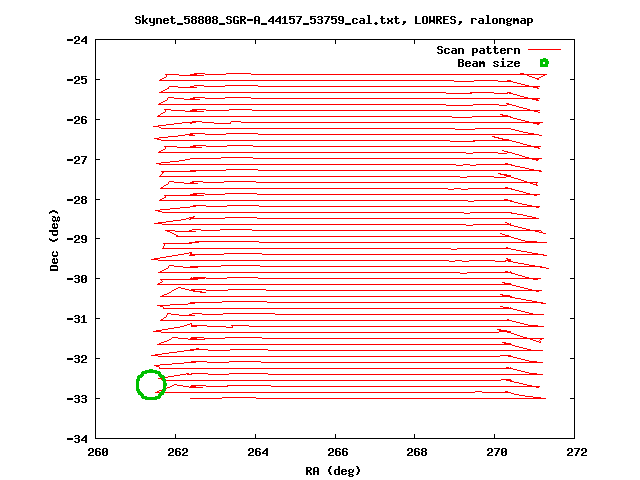Click the -27 Dec tick label
Viewport: 640px width, 480px height.
(77, 160)
